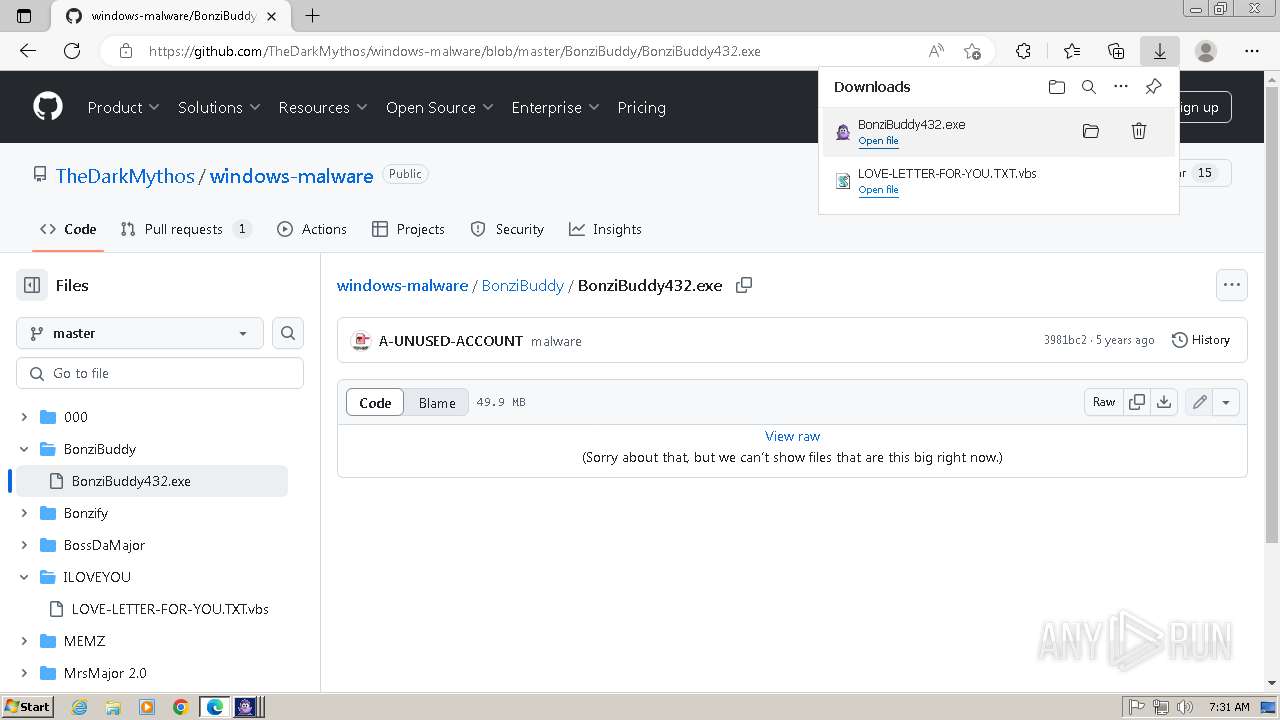Add this page to favorites star
The image size is (1280, 720).
coord(972,51)
